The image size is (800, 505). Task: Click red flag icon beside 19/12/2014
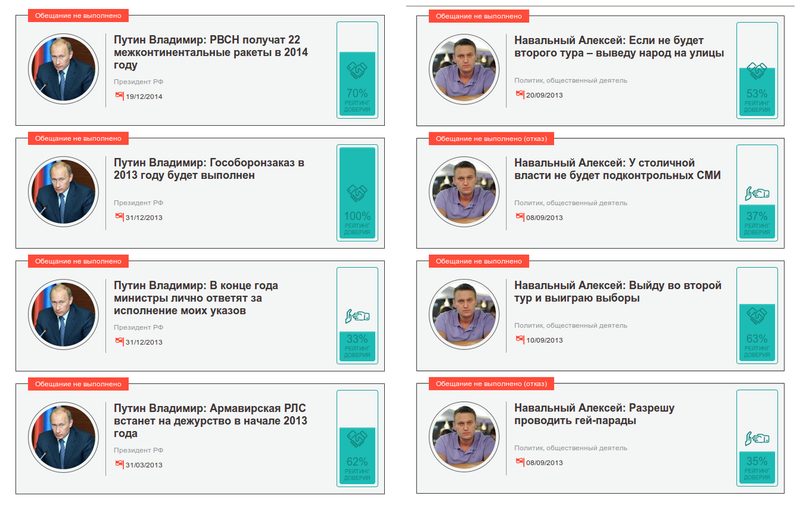(119, 96)
